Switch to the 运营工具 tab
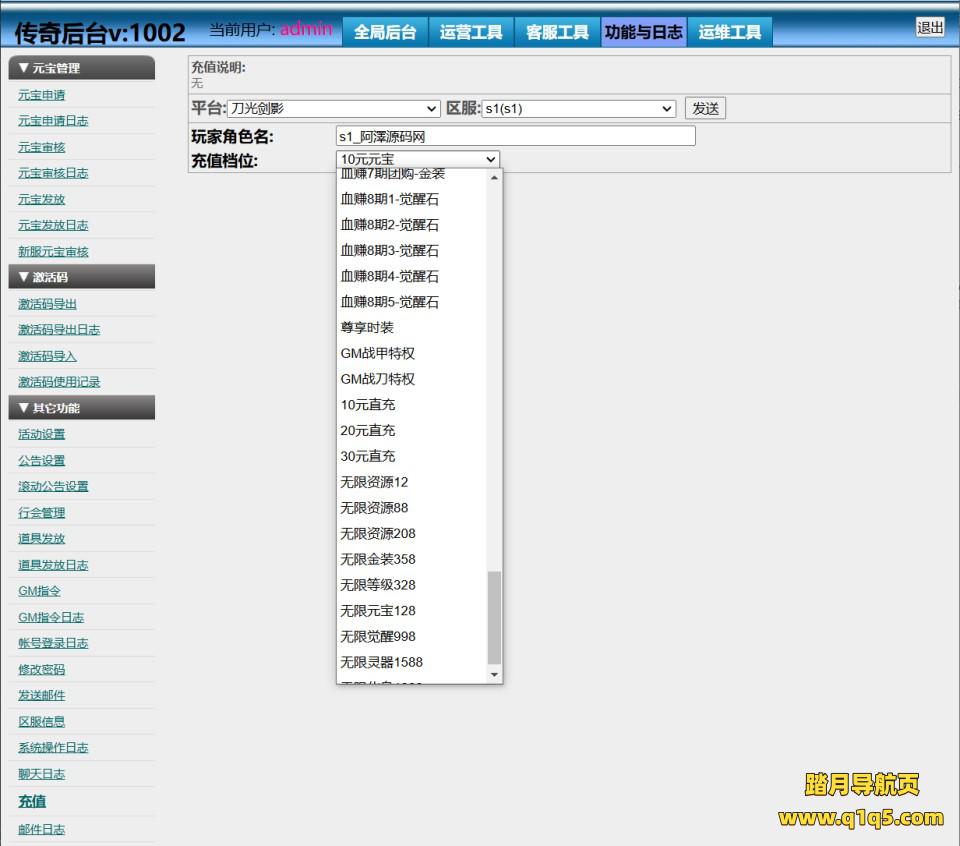 (x=471, y=32)
